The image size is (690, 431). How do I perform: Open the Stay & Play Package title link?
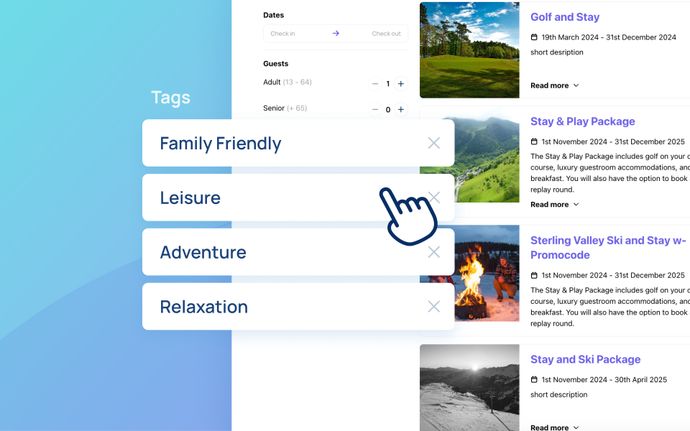coord(582,122)
